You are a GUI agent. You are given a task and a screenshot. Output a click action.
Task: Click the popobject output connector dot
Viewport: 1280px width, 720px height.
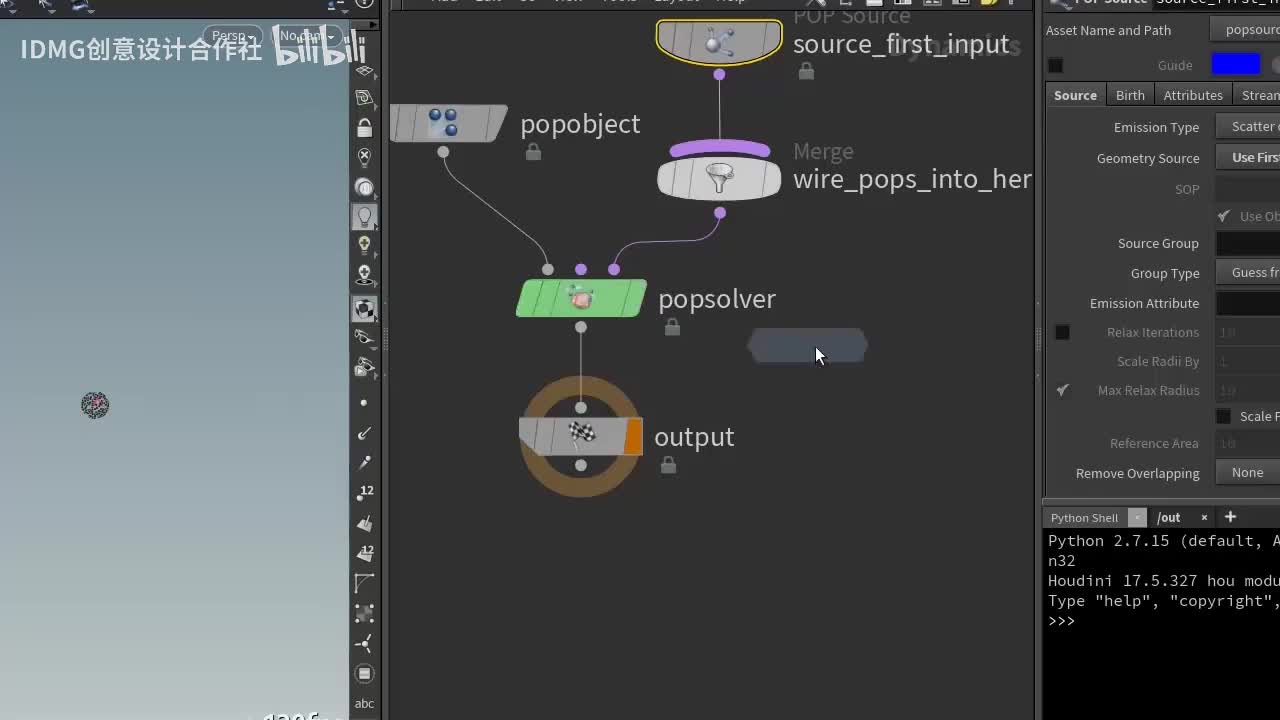pos(443,152)
